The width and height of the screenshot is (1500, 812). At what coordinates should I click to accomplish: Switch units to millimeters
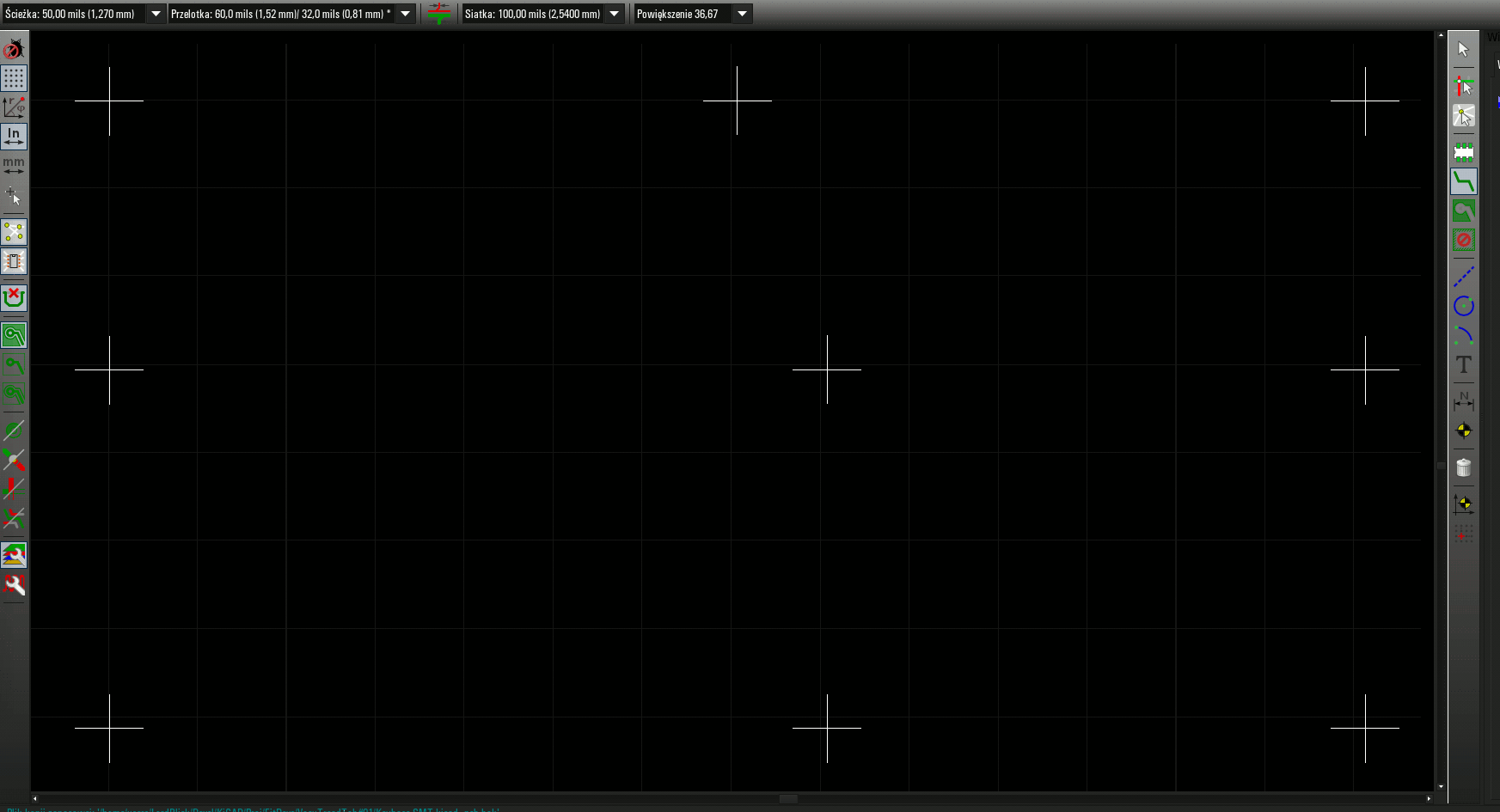tap(14, 165)
